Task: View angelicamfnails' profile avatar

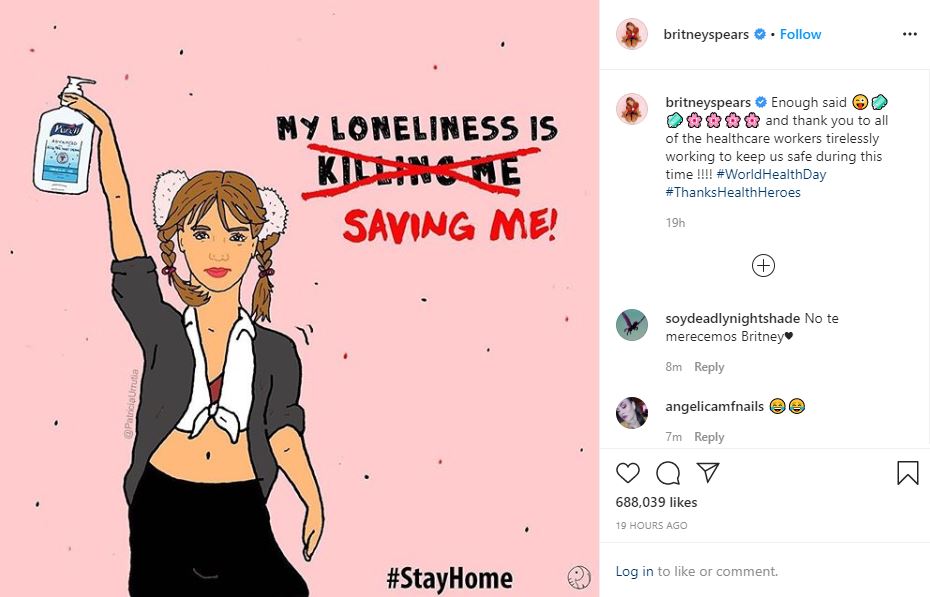Action: click(632, 412)
